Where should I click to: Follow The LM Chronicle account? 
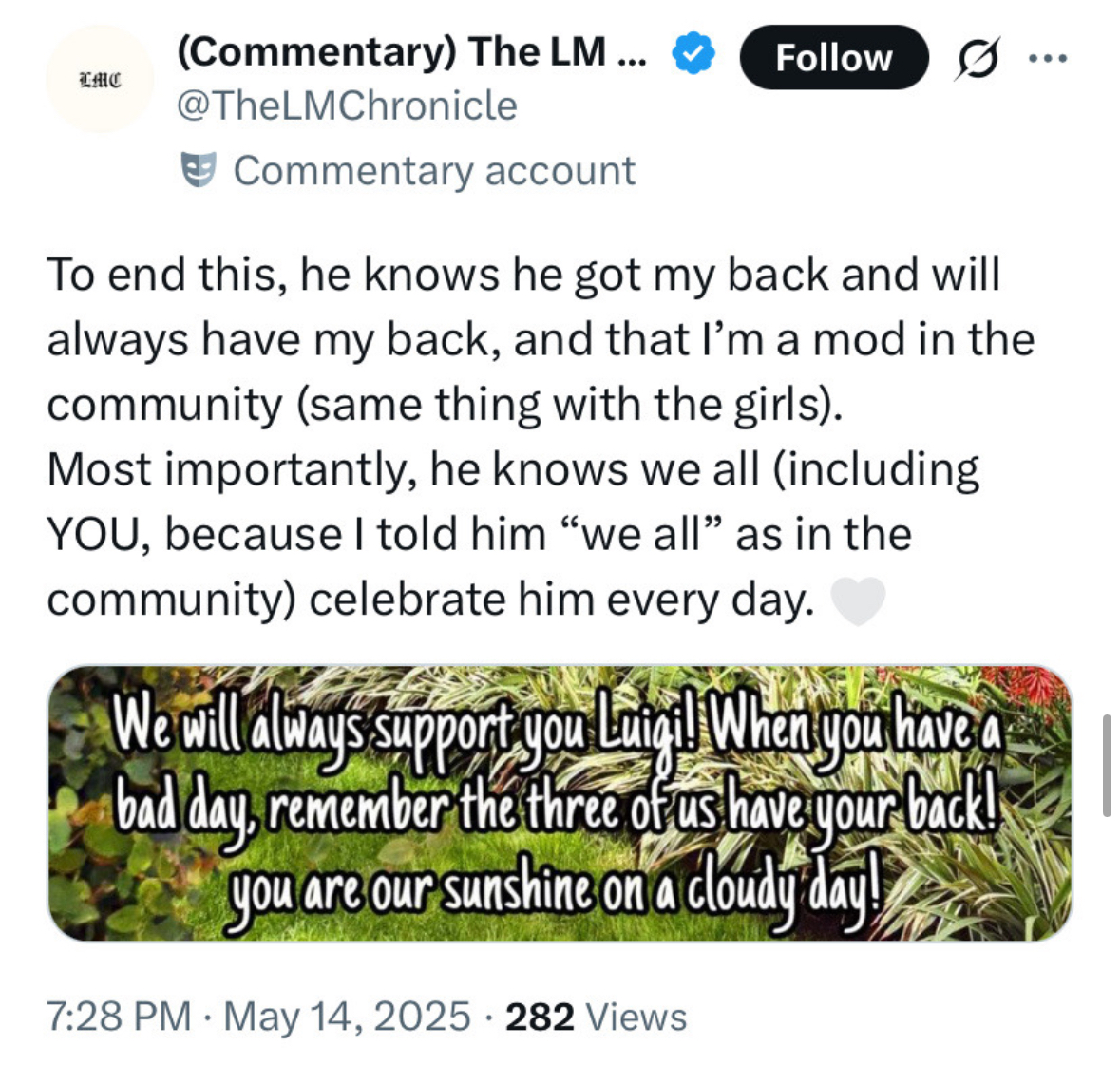[834, 57]
